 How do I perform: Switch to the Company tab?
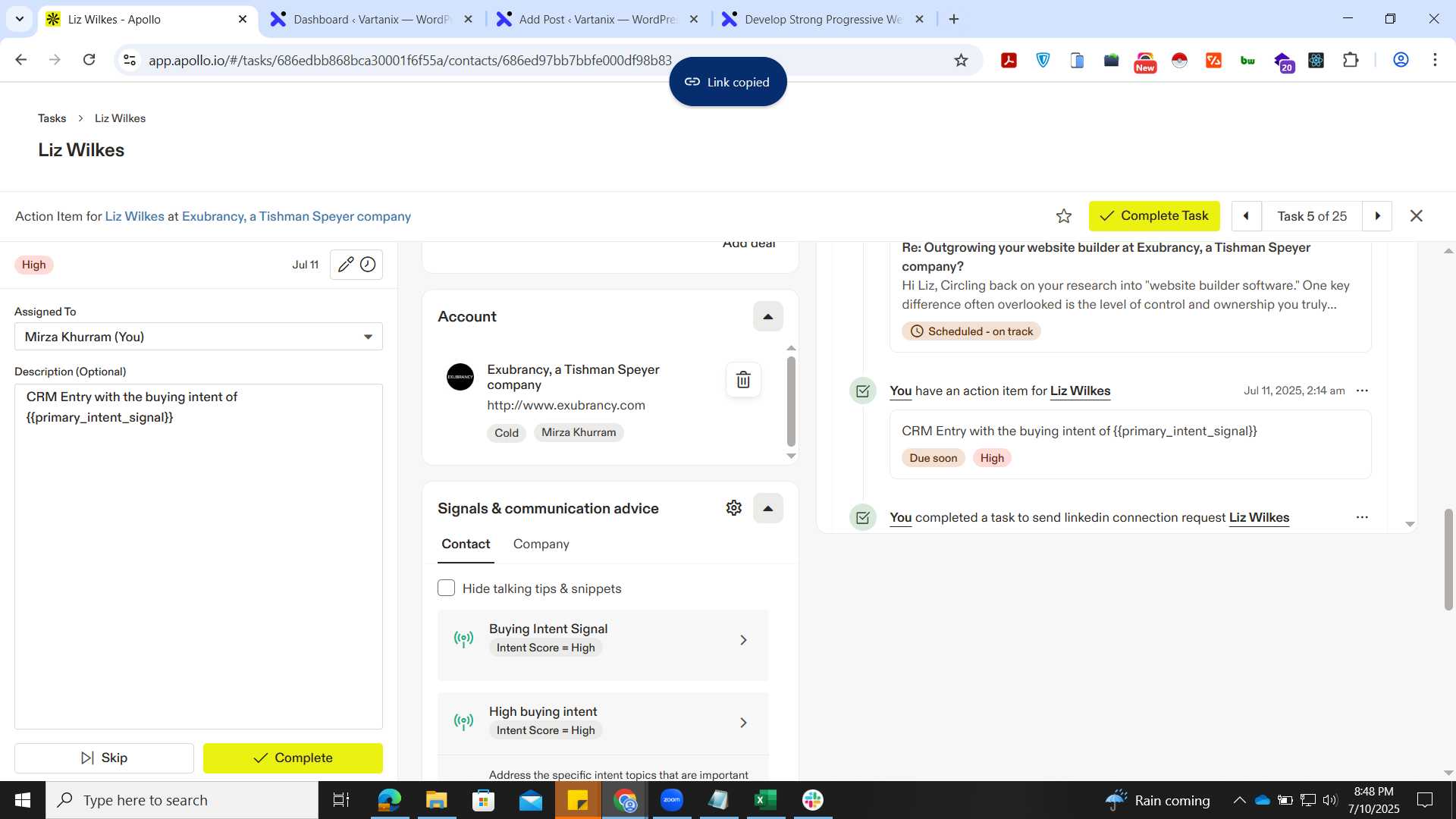tap(541, 544)
